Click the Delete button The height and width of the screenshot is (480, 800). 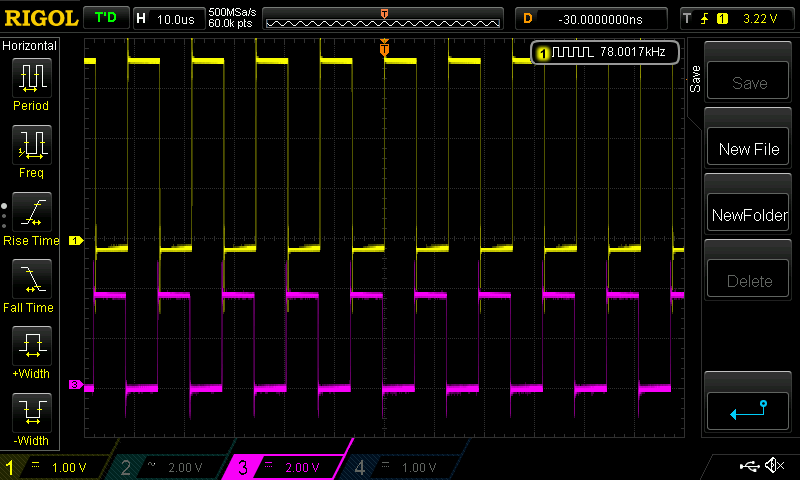748,279
